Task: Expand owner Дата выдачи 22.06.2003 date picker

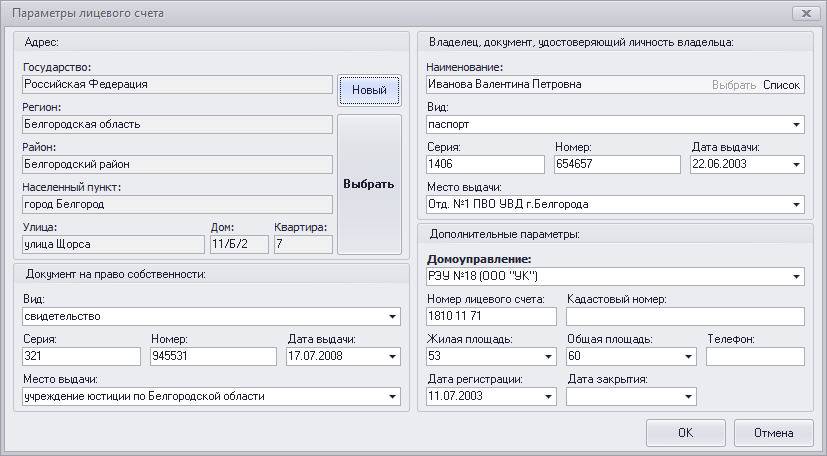Action: click(796, 165)
